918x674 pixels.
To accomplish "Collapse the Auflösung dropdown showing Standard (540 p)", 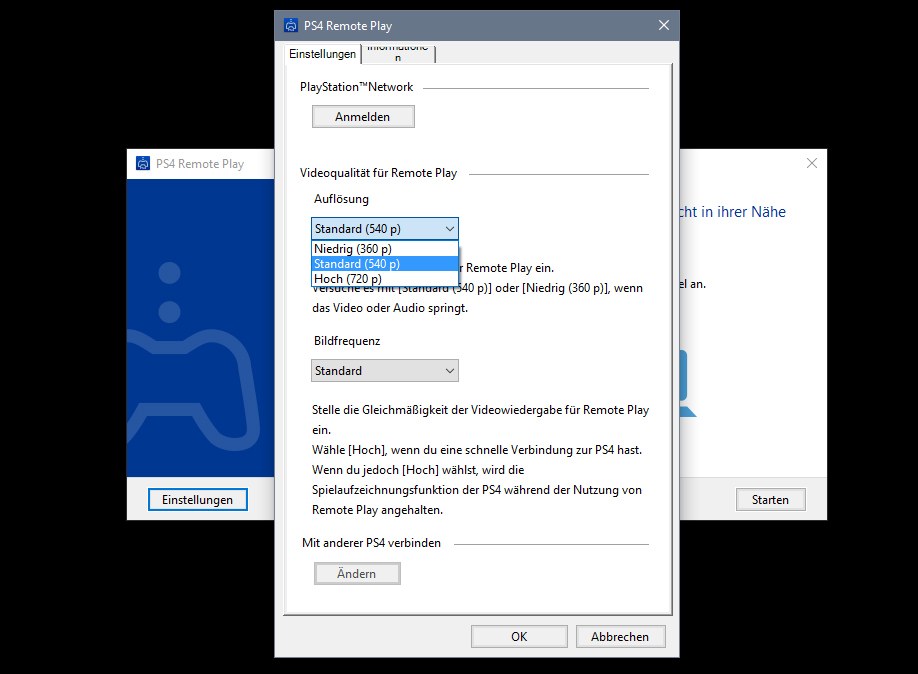I will [x=385, y=228].
